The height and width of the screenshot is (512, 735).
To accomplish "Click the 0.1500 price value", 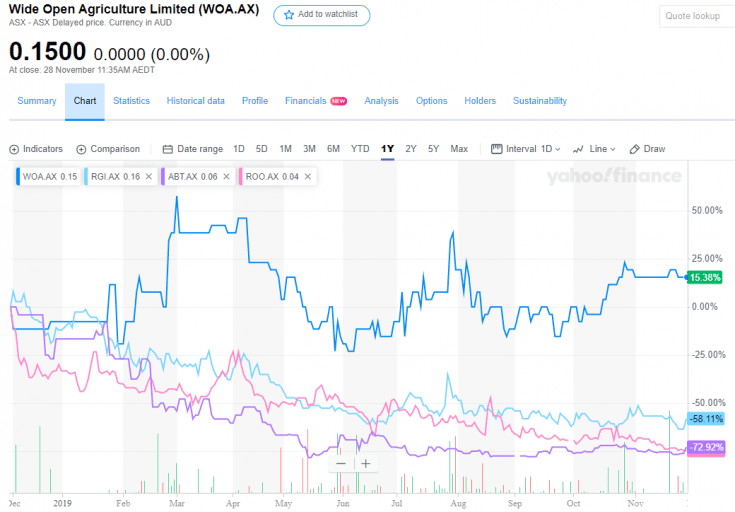I will 47,52.
